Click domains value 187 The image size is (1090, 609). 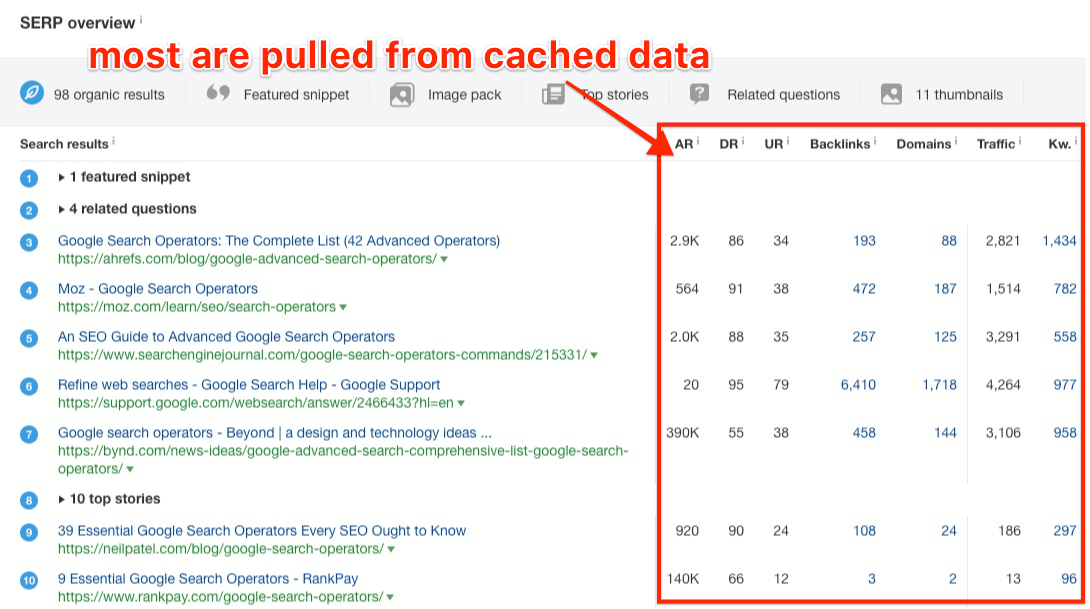pos(945,289)
